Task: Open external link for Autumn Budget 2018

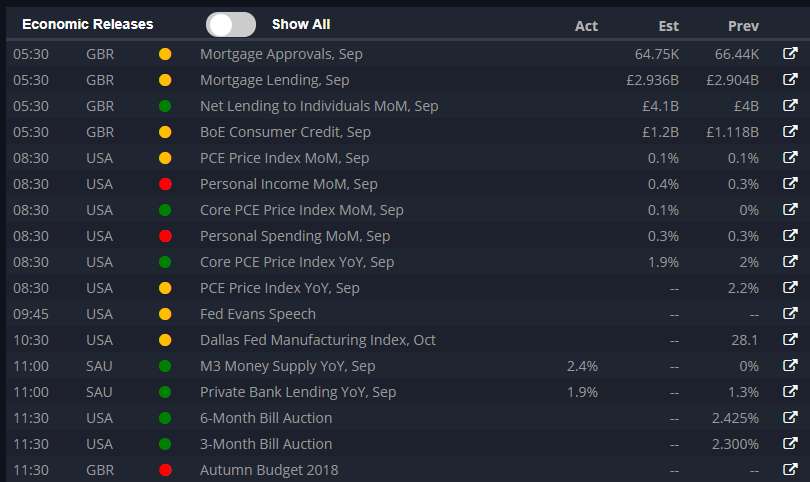Action: point(790,469)
